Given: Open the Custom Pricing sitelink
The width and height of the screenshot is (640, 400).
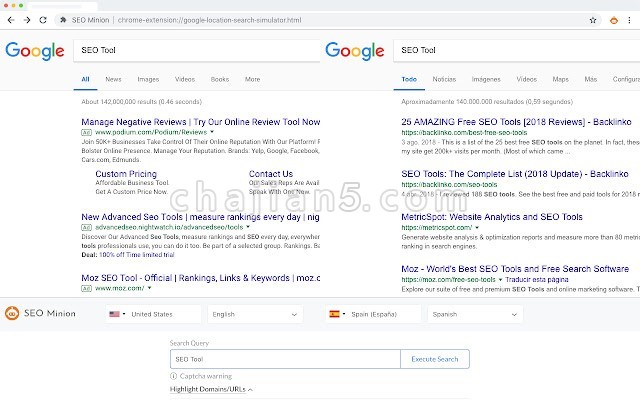Looking at the screenshot, I should (x=126, y=174).
